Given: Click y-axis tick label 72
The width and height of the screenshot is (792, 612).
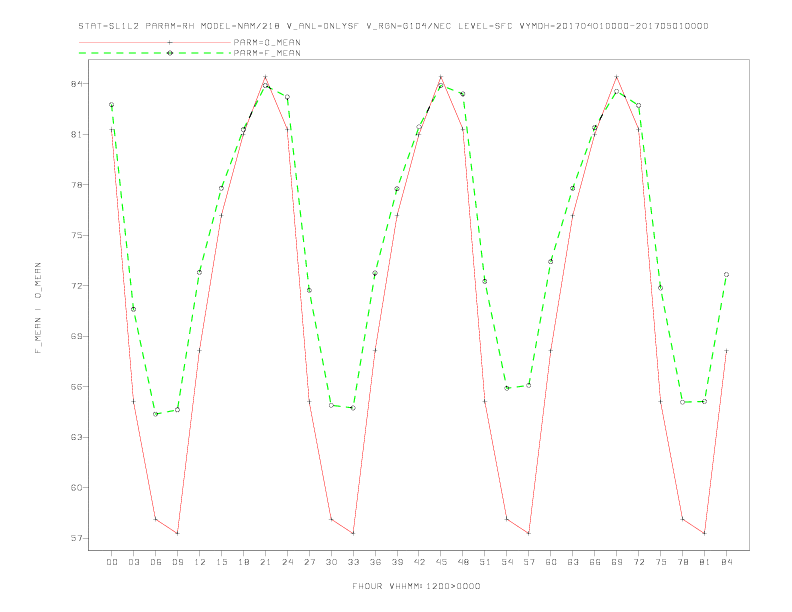Looking at the screenshot, I should [x=76, y=286].
